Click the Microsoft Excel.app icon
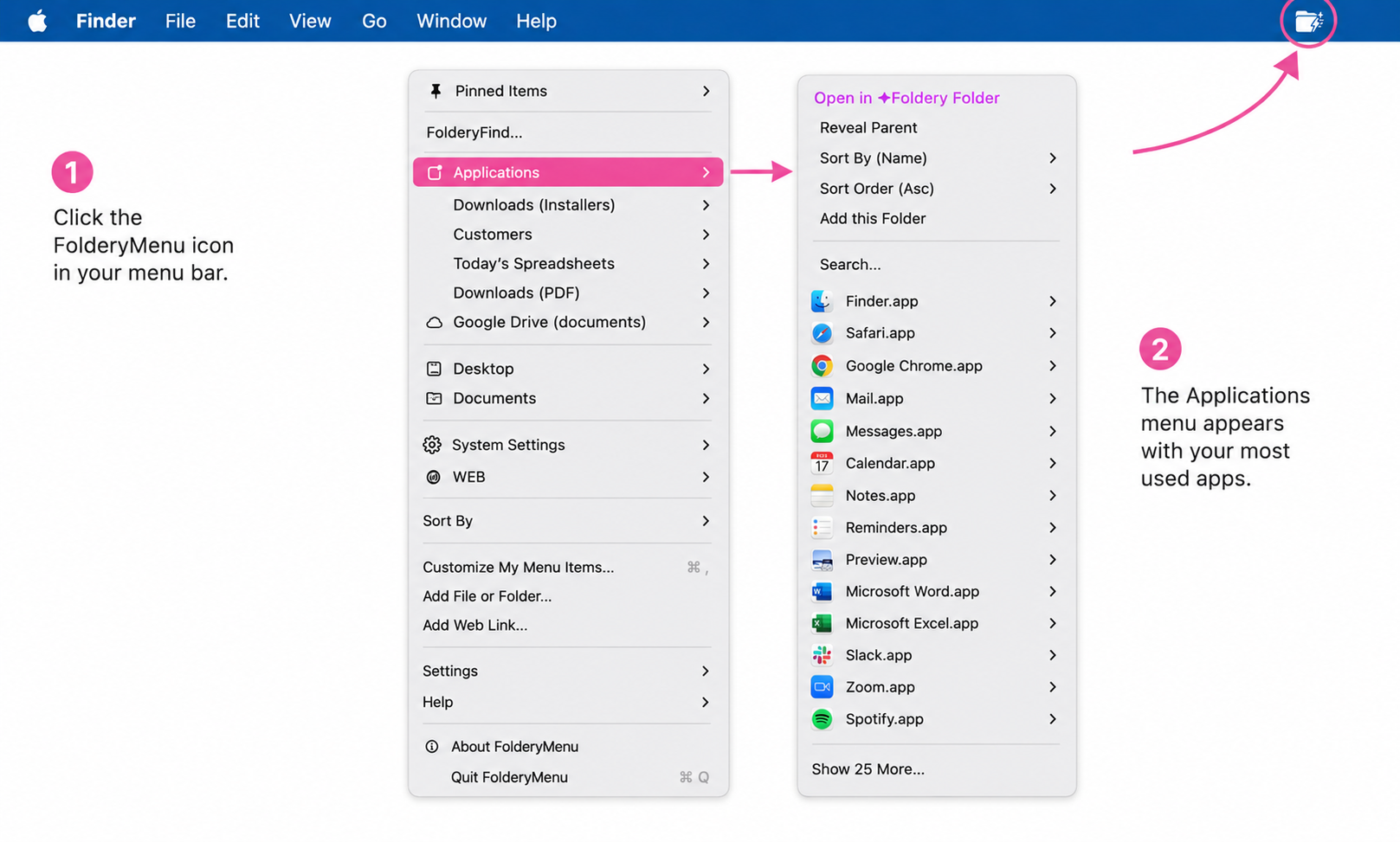The image size is (1400, 842). 822,623
